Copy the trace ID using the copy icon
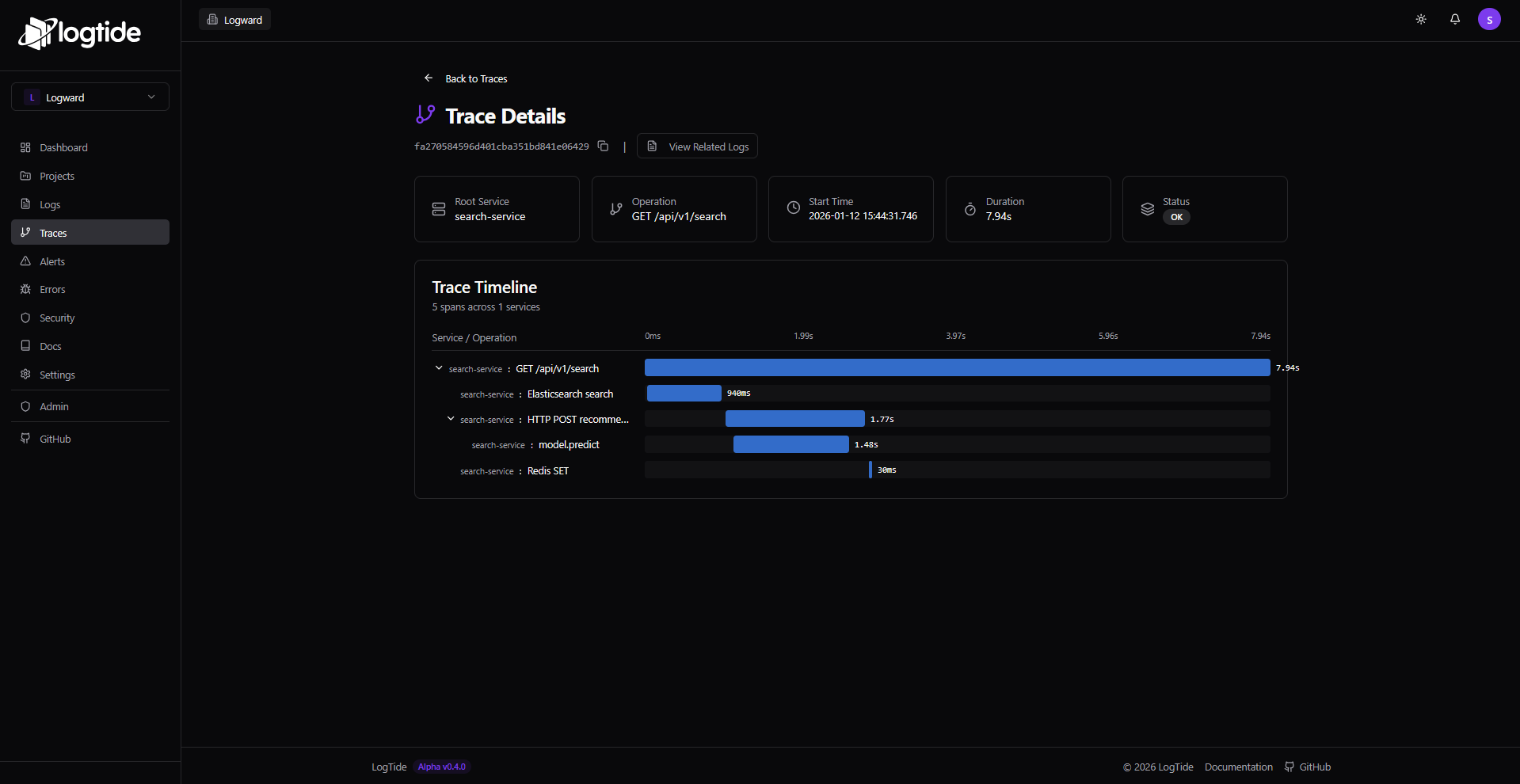This screenshot has width=1520, height=784. pos(604,147)
